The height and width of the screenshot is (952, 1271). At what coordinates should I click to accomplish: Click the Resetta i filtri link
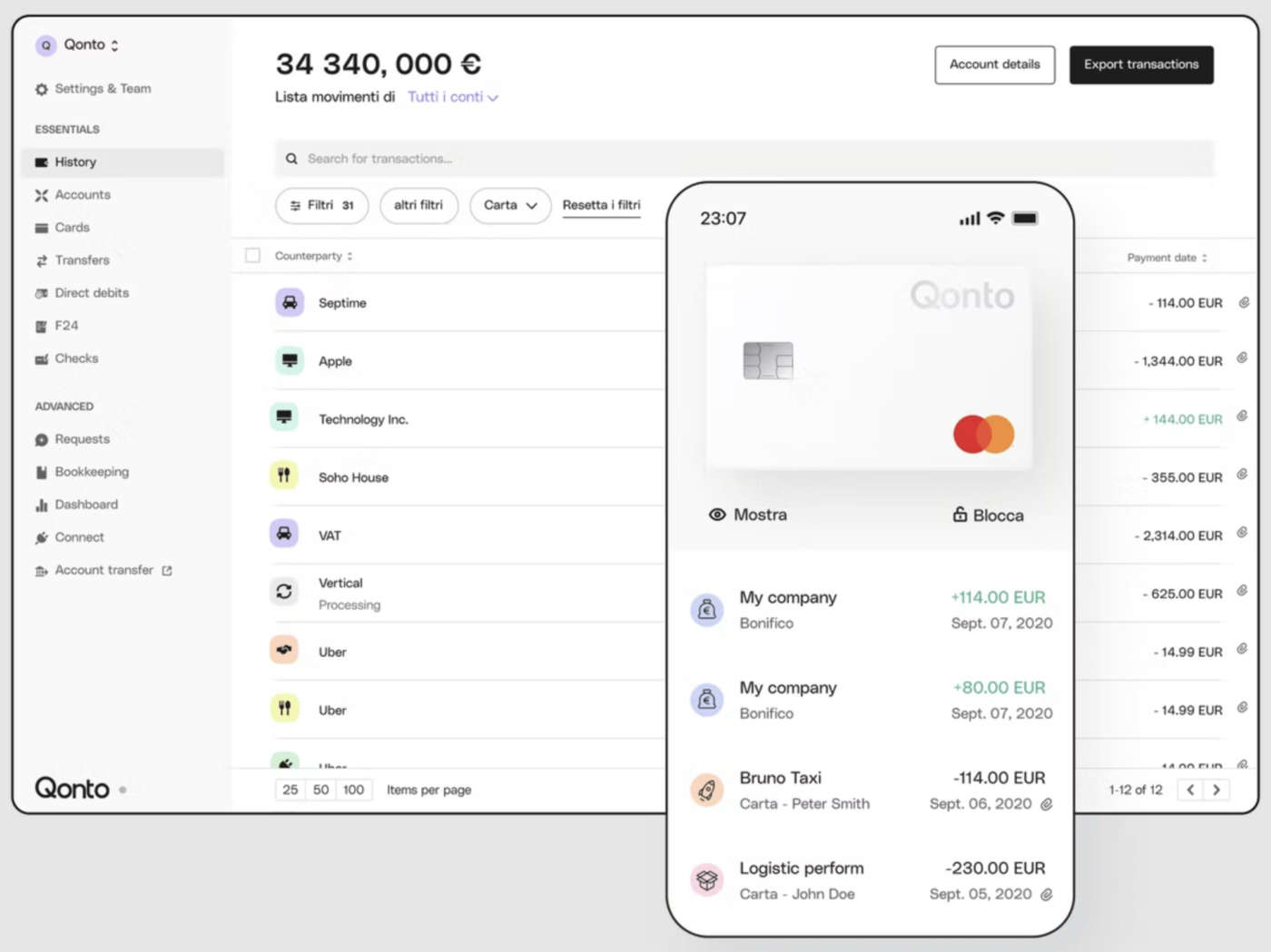[x=601, y=205]
